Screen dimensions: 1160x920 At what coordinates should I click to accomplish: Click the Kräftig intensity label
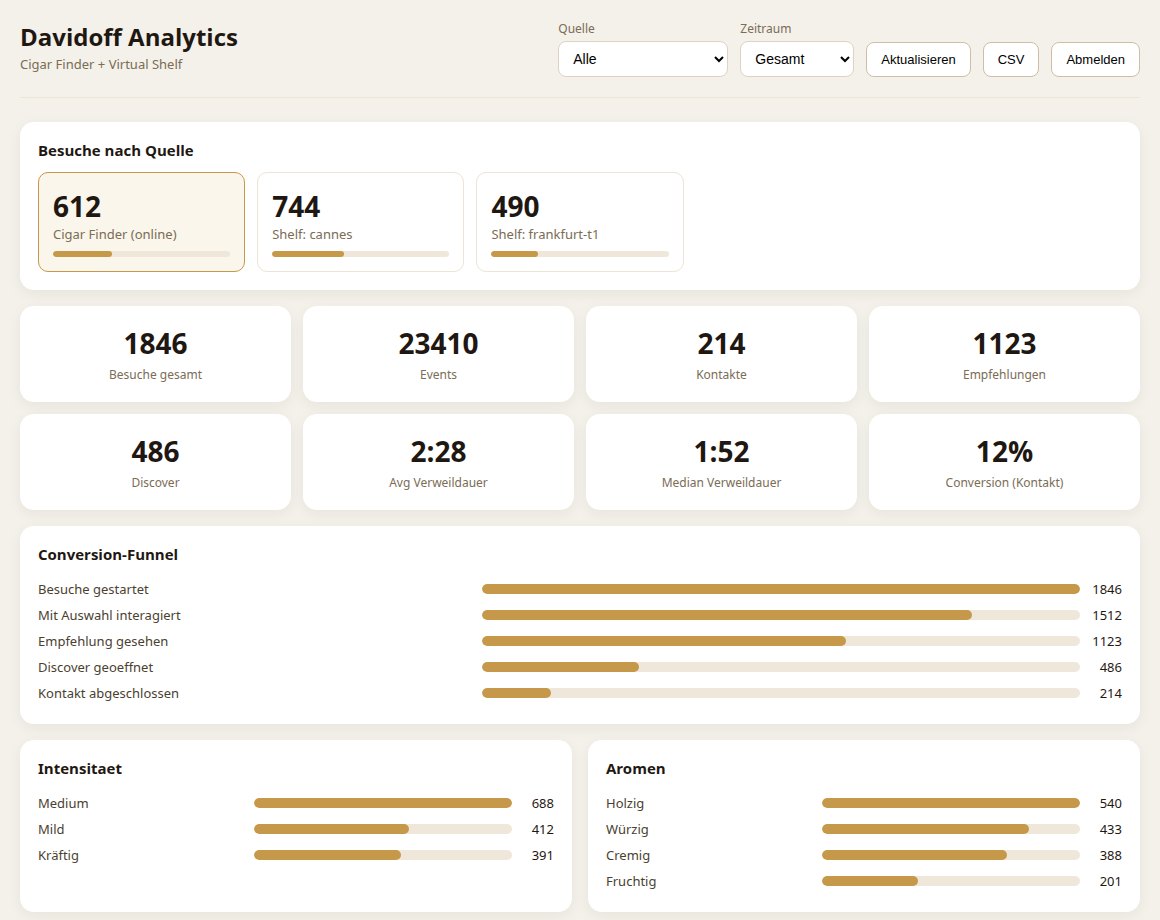point(58,855)
